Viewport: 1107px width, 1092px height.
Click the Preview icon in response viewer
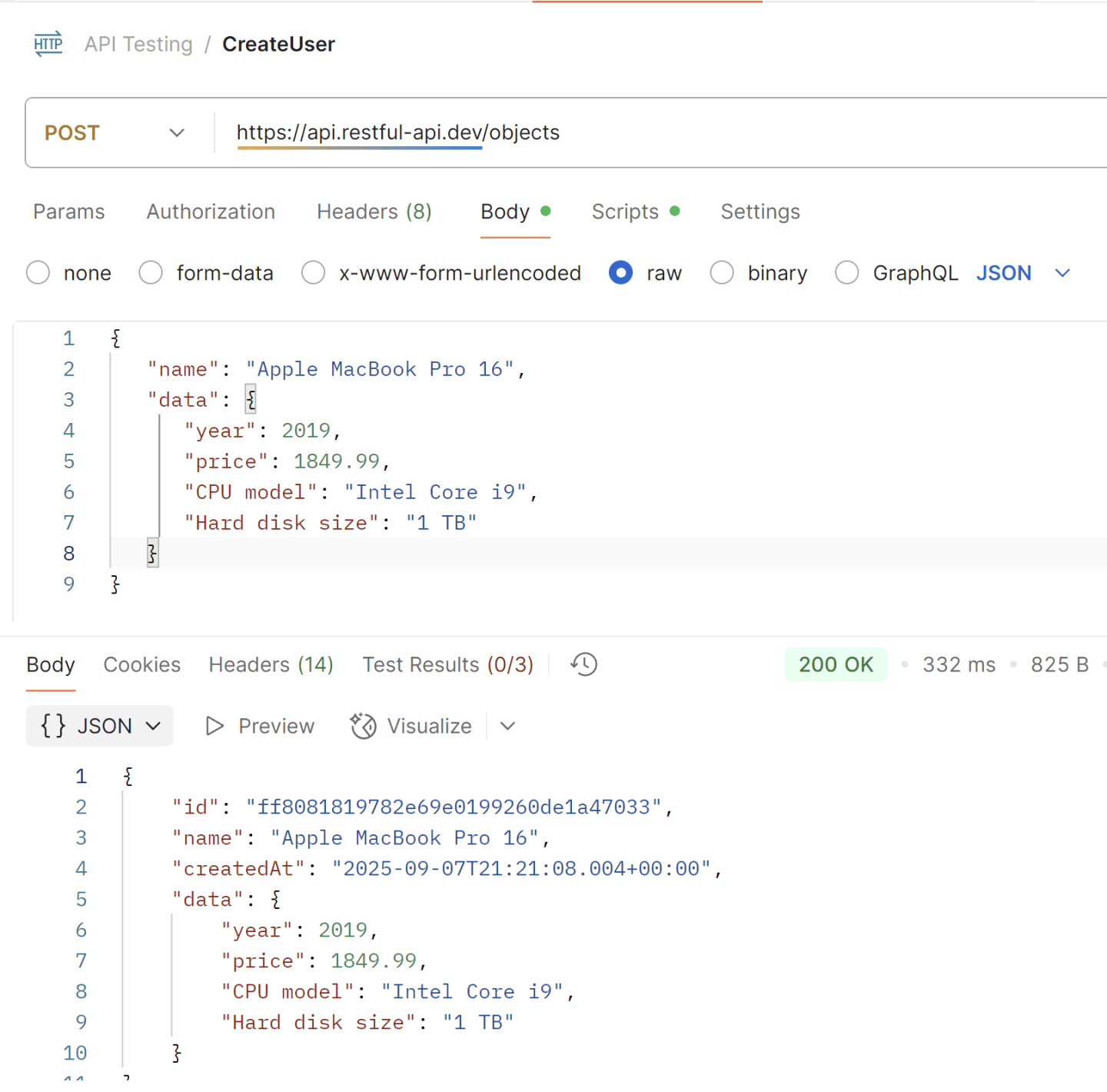tap(214, 725)
